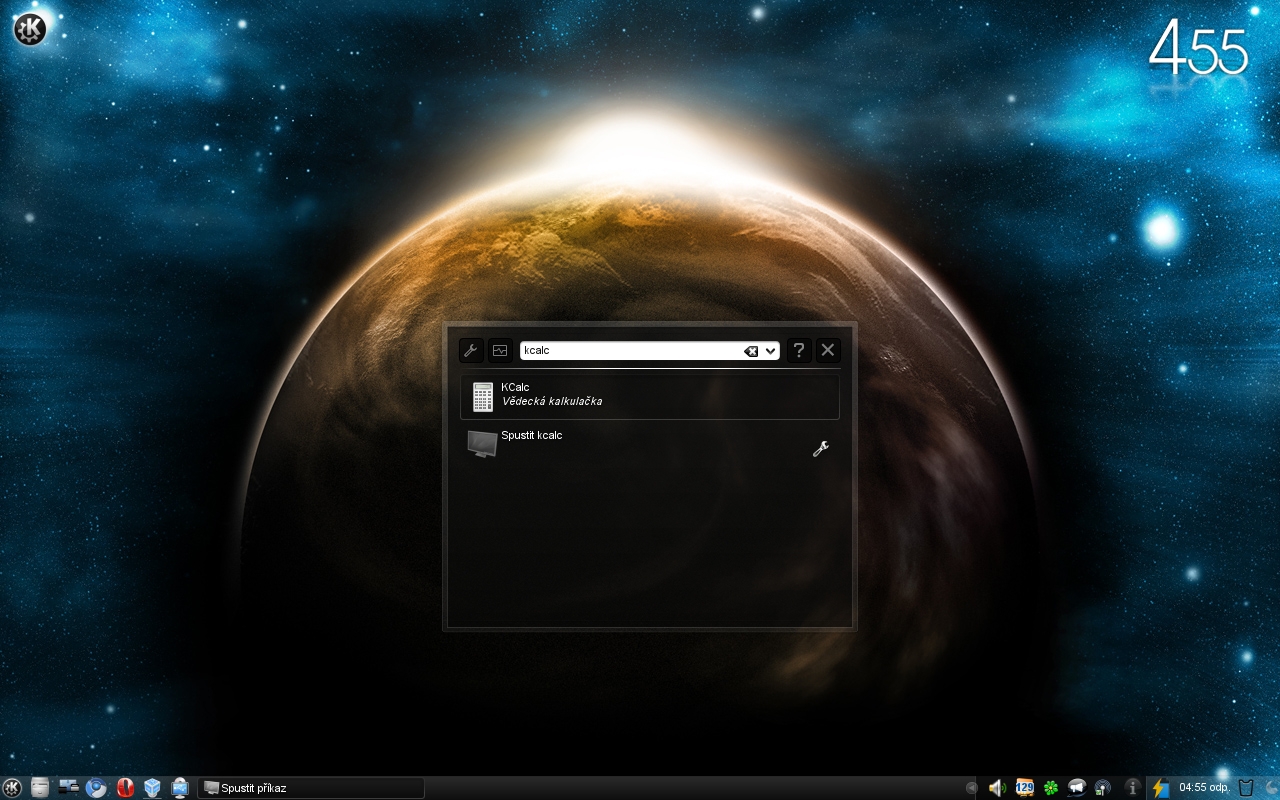
Task: Open system activity monitor button in KRunner
Action: point(500,351)
